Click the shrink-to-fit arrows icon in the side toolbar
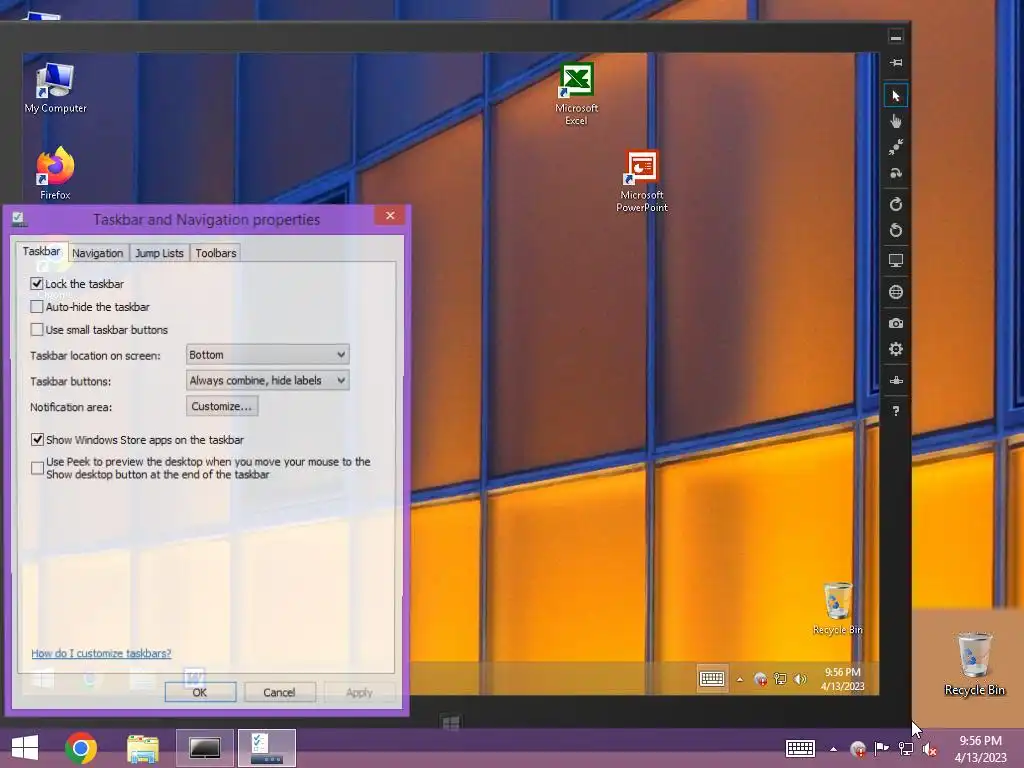Viewport: 1024px width, 768px height. pos(895,147)
